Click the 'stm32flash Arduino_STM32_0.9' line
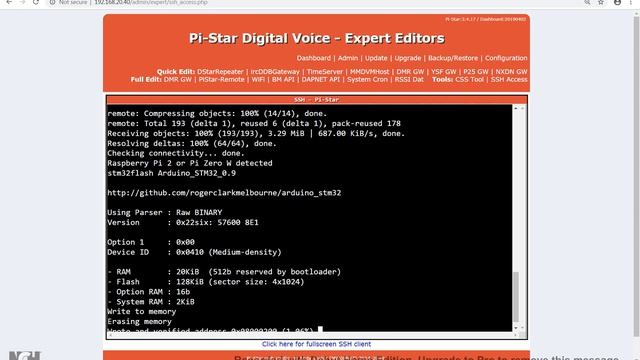This screenshot has height=360, width=640. 171,173
